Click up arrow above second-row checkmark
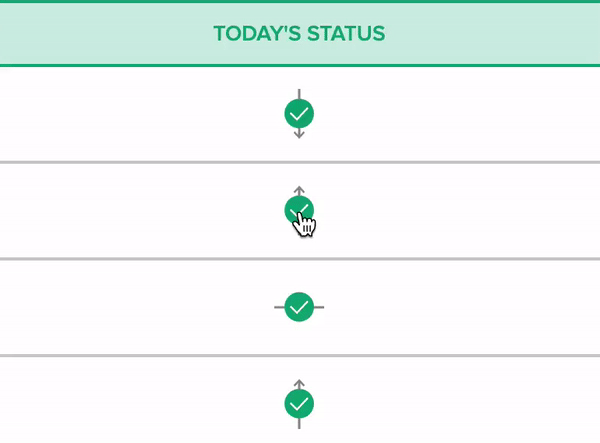 point(299,189)
